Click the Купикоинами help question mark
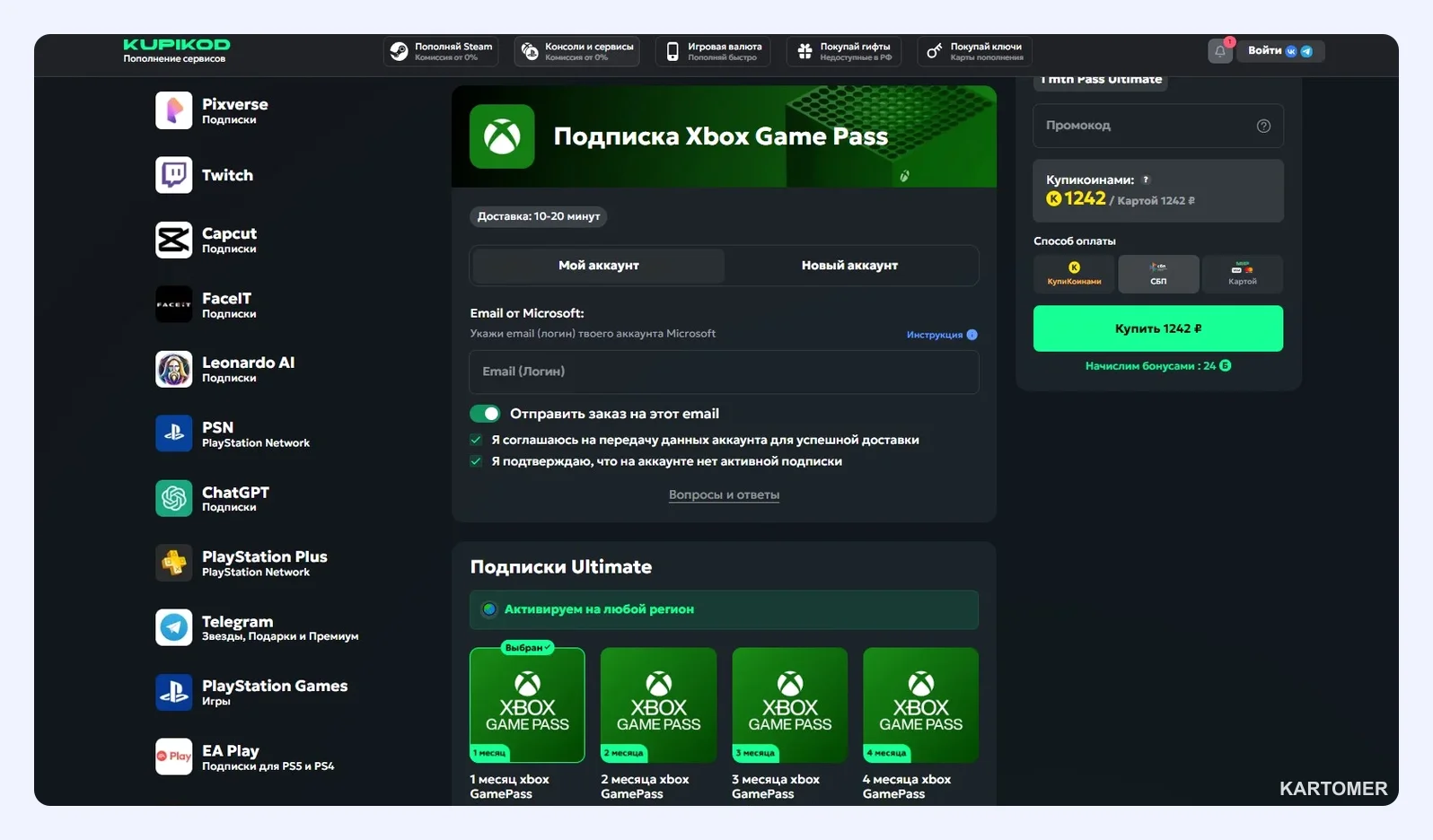Screen dimensions: 1433x840 pyautogui.click(x=1146, y=179)
